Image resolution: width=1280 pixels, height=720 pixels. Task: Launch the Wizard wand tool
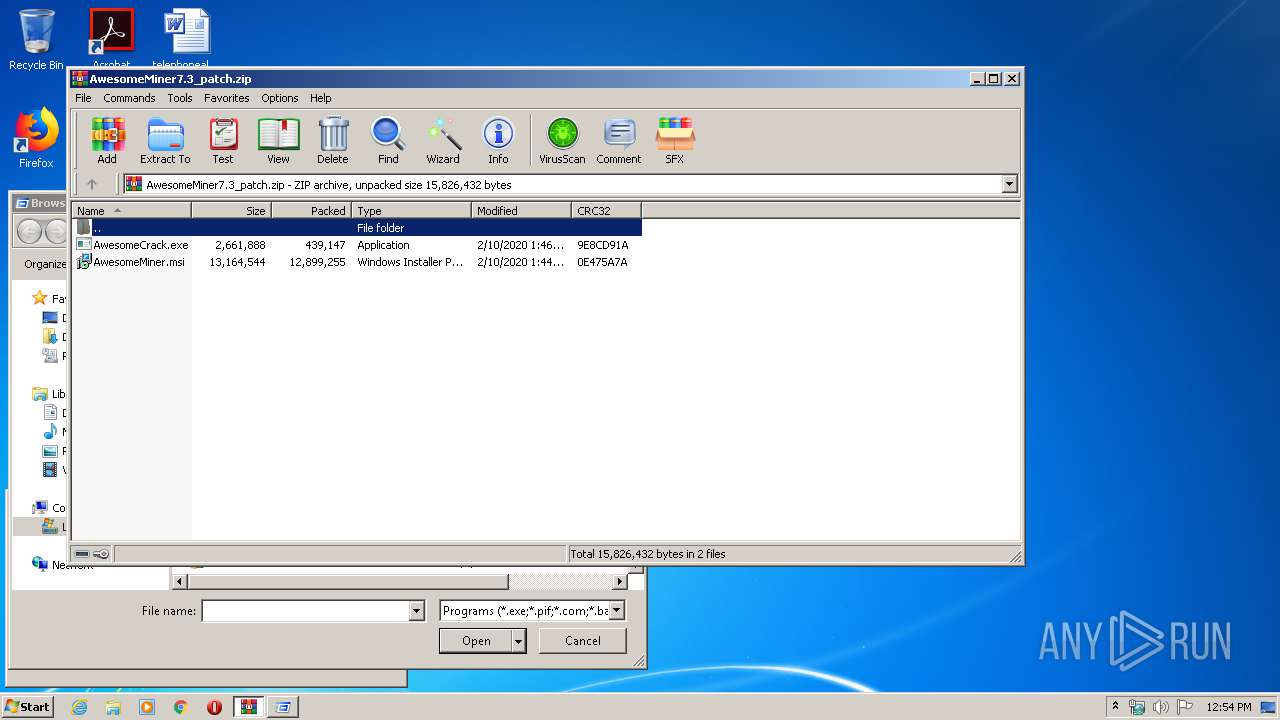[x=443, y=140]
